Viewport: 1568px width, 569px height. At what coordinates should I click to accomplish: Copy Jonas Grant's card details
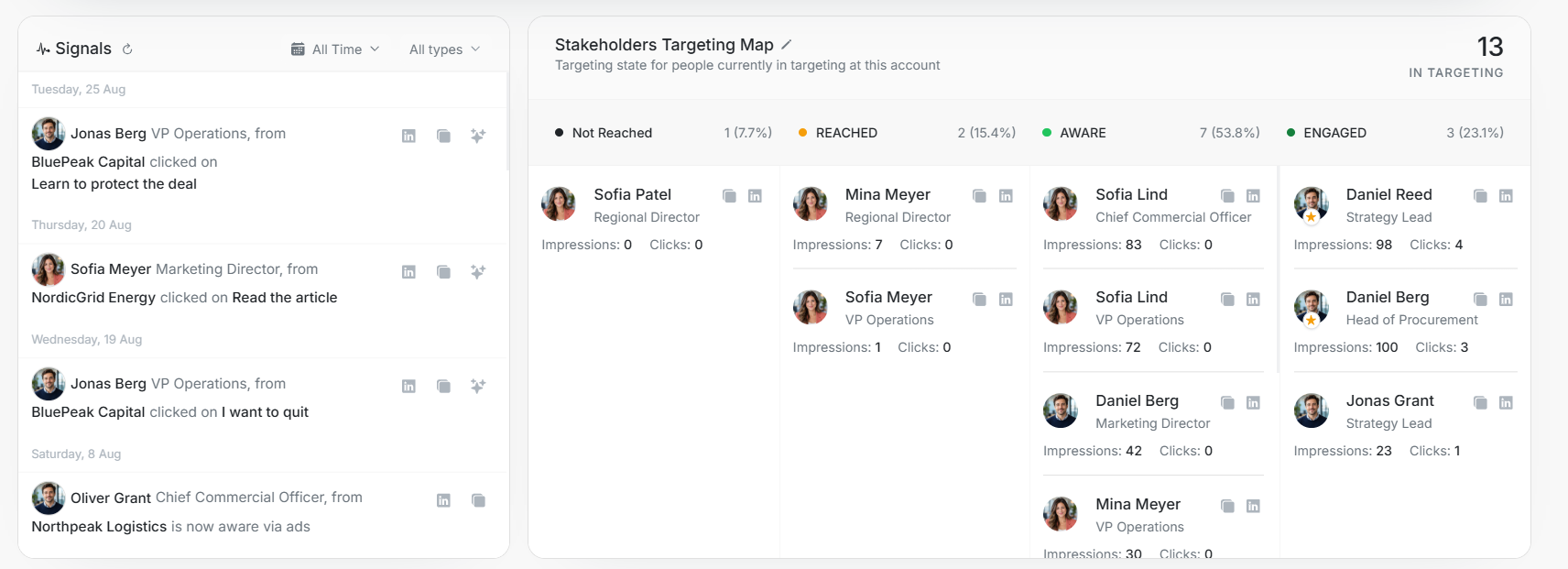tap(1480, 403)
